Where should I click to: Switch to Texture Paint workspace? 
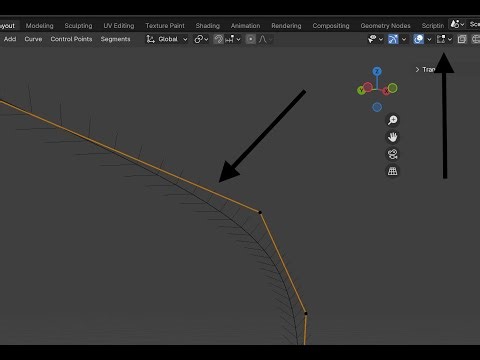165,26
